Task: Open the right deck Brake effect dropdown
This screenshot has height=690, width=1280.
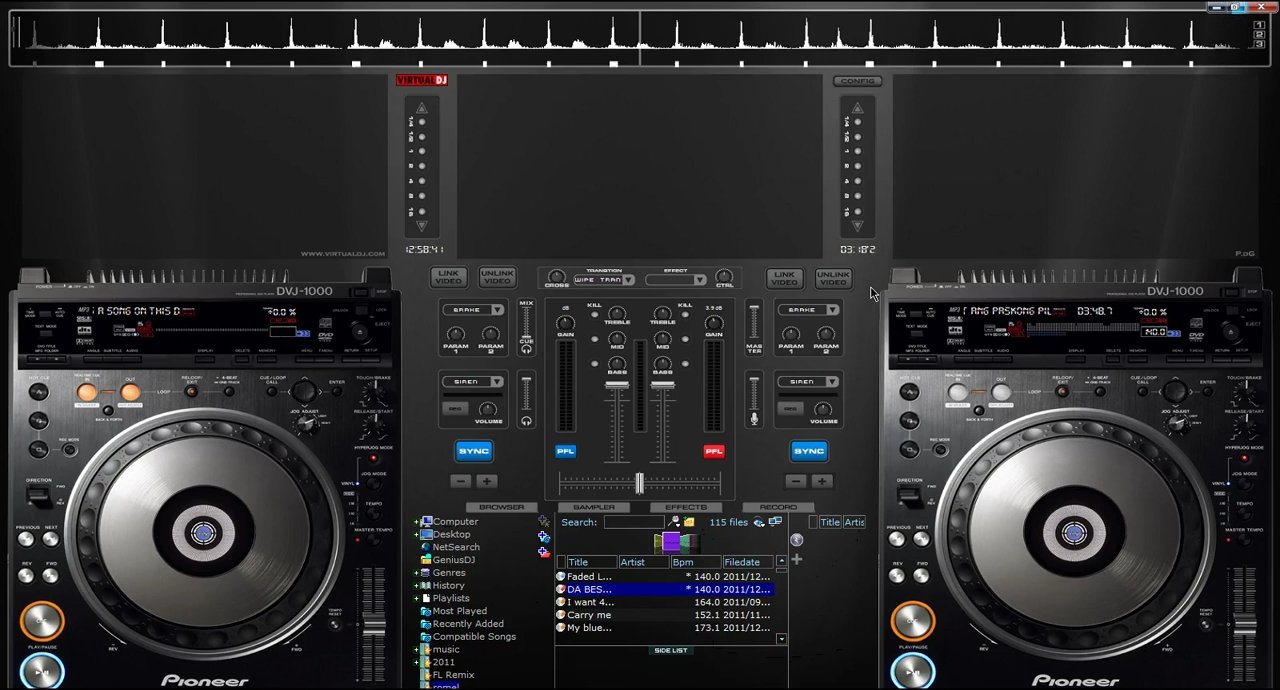Action: [x=808, y=310]
